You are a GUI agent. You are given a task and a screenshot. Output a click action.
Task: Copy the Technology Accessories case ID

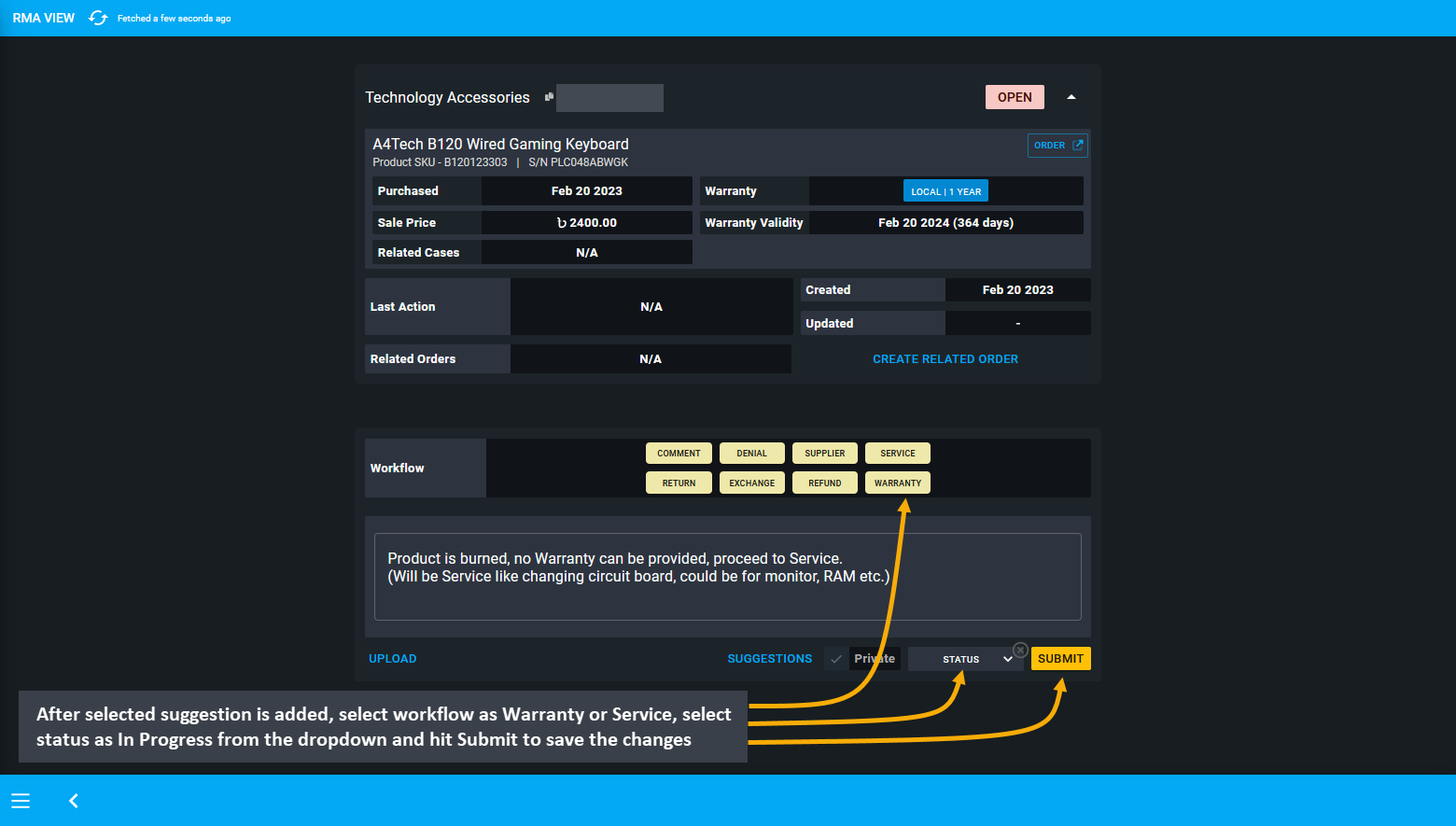(549, 97)
